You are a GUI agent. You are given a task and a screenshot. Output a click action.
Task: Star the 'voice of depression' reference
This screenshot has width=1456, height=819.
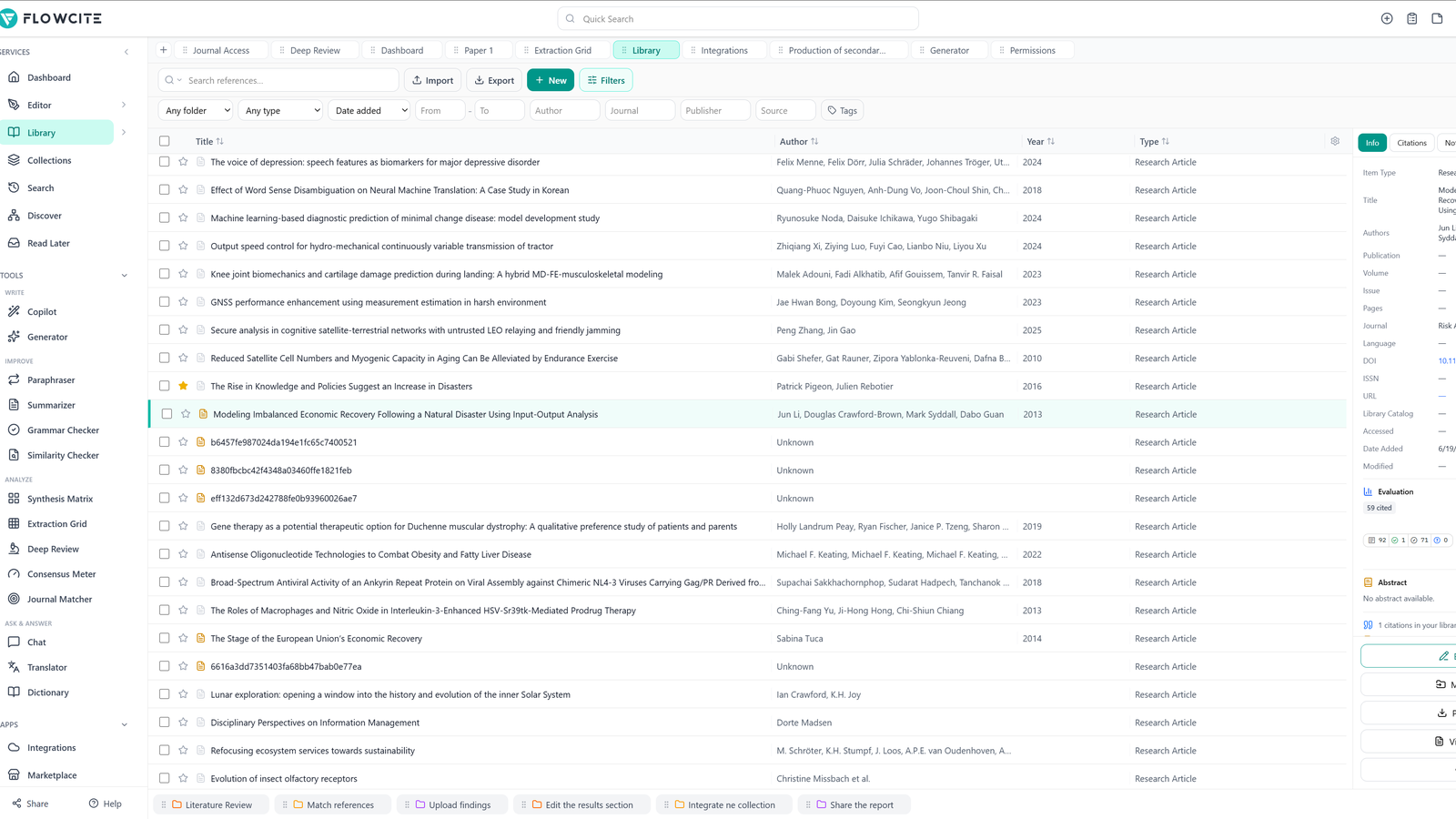[183, 162]
